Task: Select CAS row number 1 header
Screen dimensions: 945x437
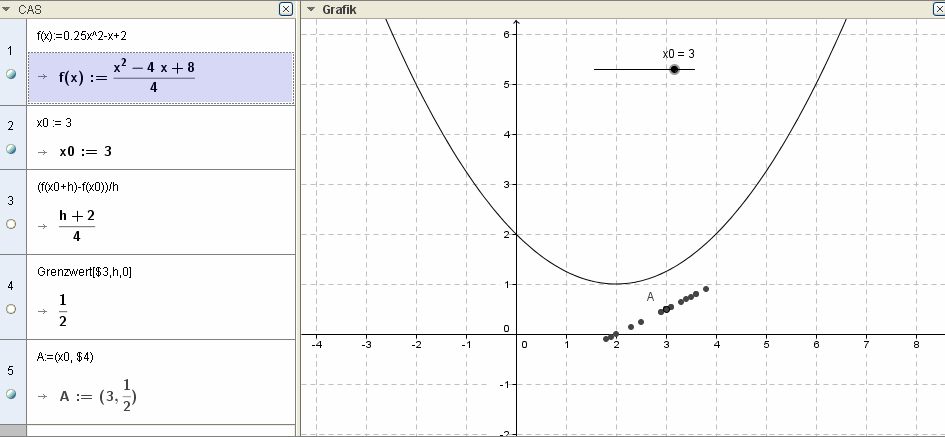Action: pyautogui.click(x=10, y=50)
